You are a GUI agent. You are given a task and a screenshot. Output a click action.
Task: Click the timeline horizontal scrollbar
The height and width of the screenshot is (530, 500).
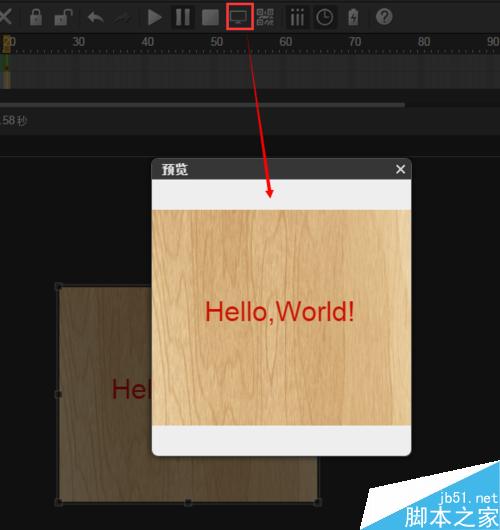tap(202, 105)
